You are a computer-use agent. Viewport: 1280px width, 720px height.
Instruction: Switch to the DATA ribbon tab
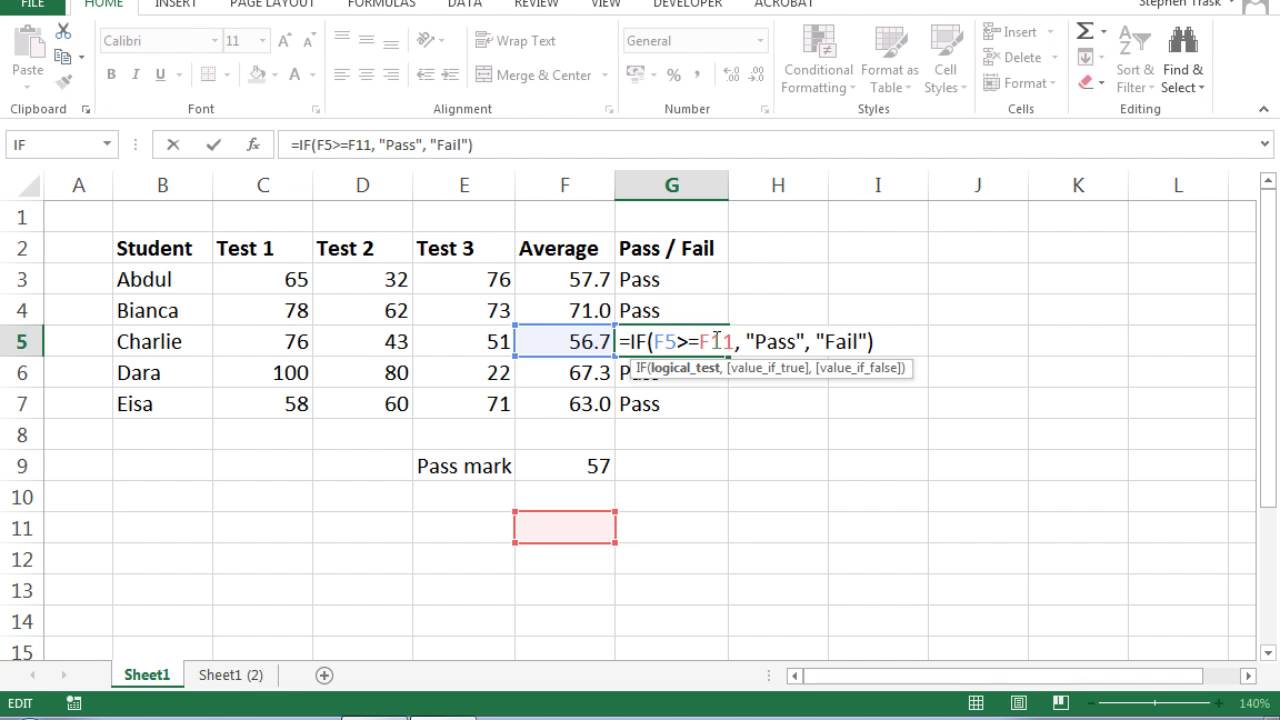click(x=464, y=4)
